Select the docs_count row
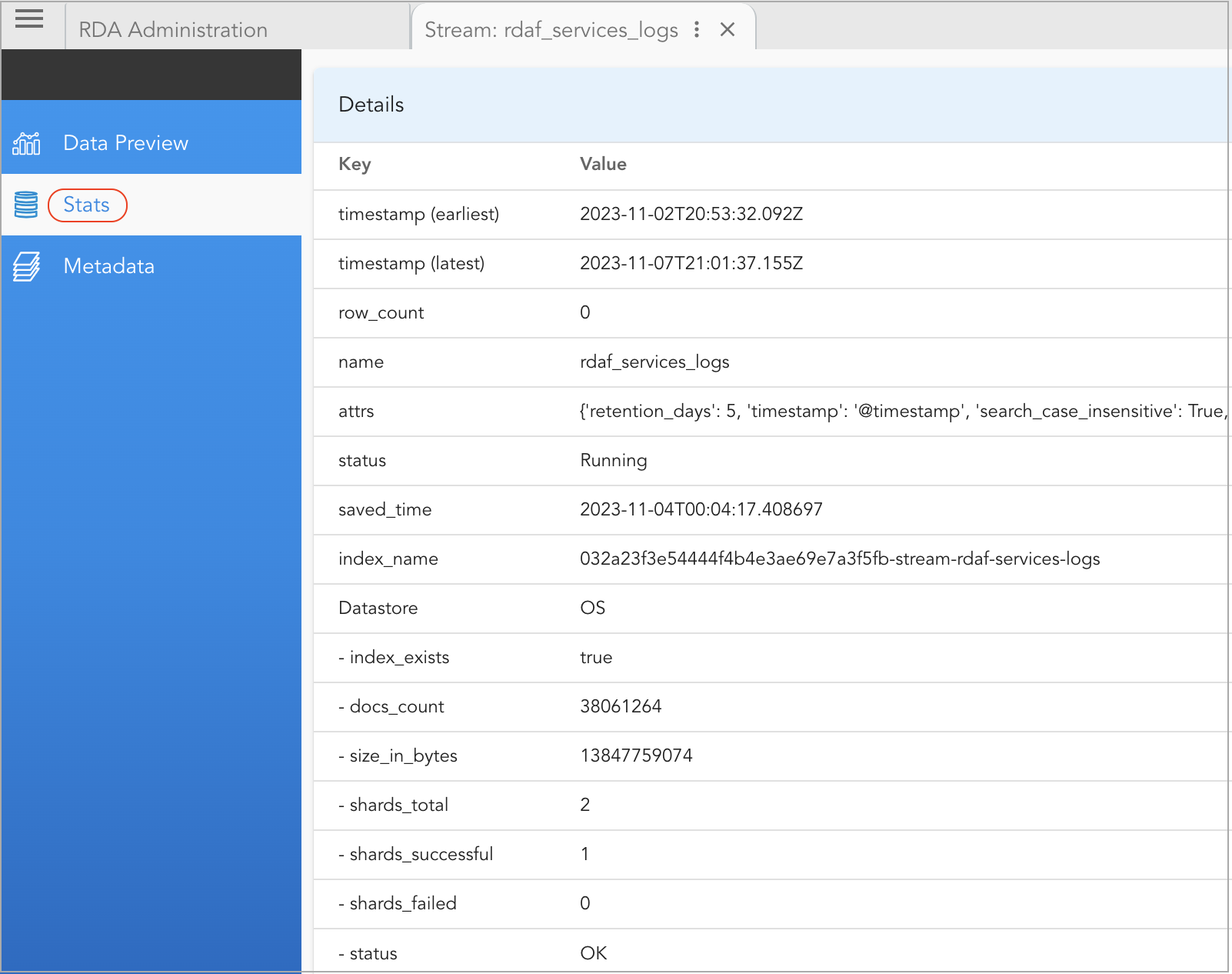Viewport: 1232px width, 974px height. 621,706
